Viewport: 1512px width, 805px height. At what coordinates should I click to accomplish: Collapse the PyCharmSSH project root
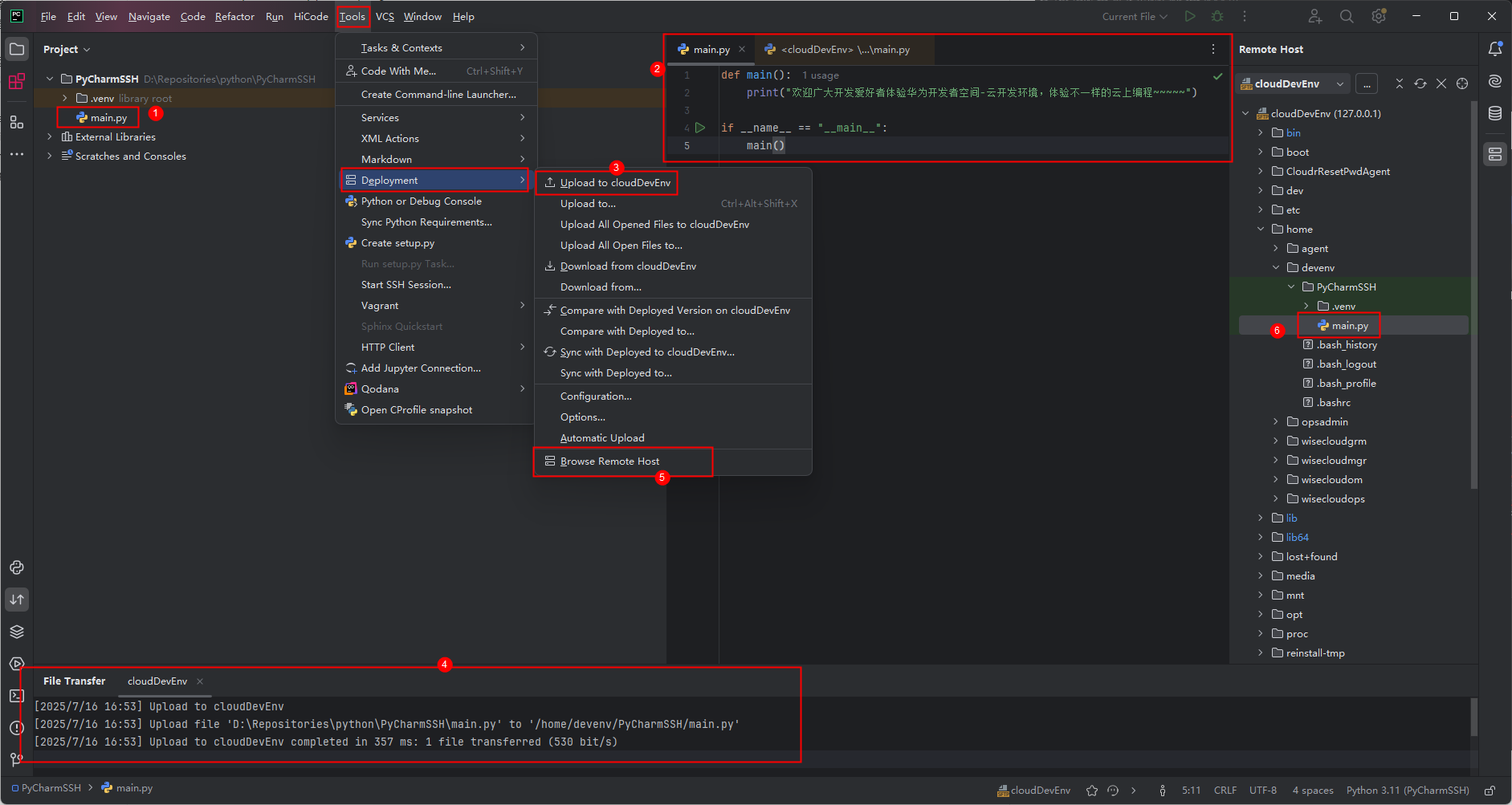[x=49, y=79]
